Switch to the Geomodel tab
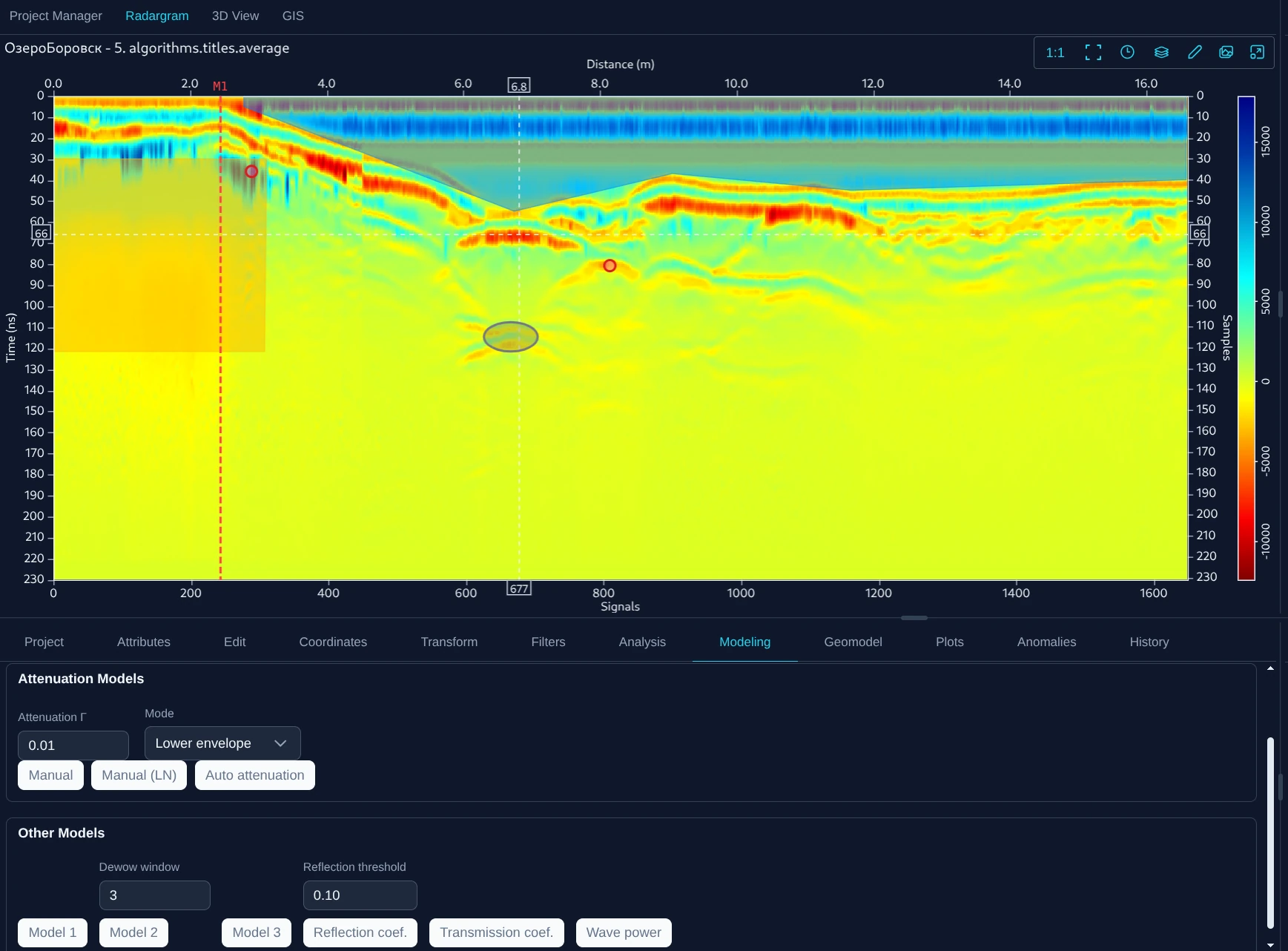The height and width of the screenshot is (951, 1288). 853,642
